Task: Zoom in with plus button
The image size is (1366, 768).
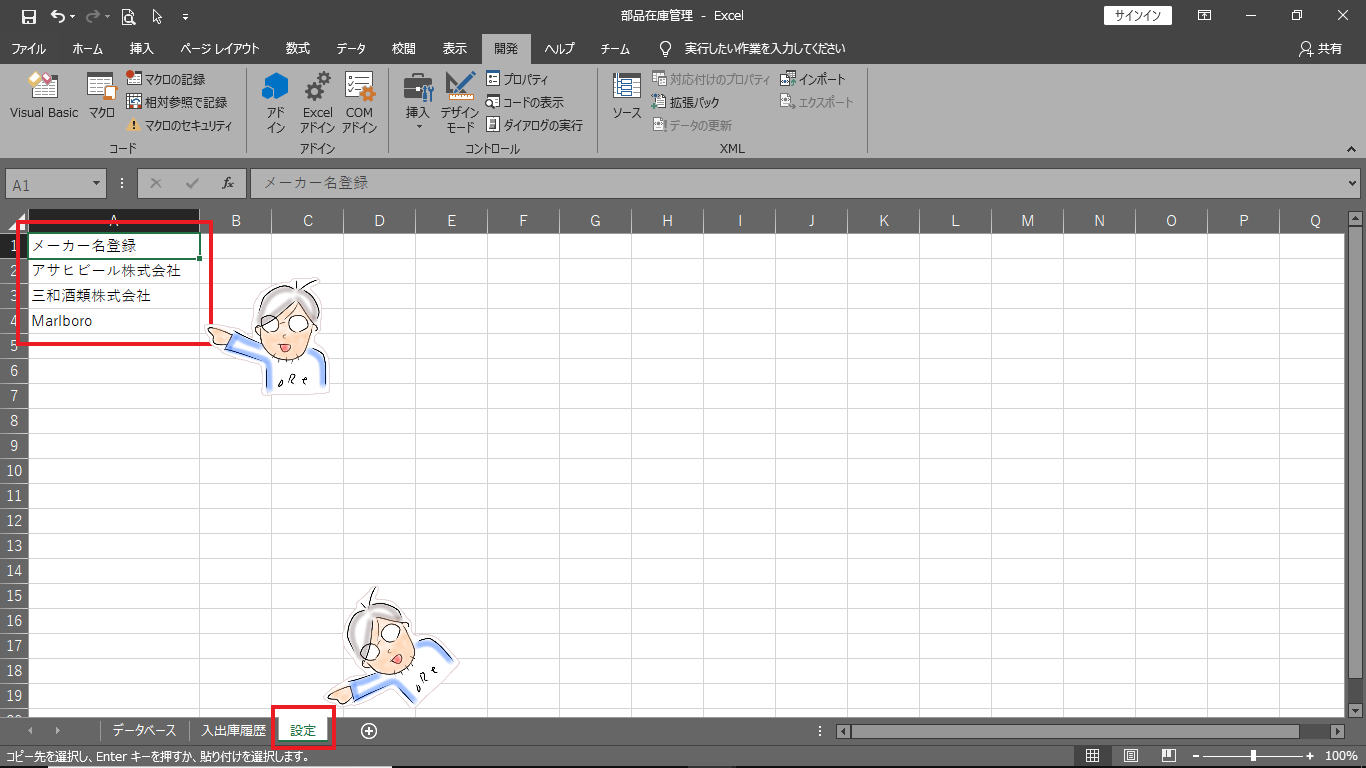Action: pyautogui.click(x=1310, y=756)
